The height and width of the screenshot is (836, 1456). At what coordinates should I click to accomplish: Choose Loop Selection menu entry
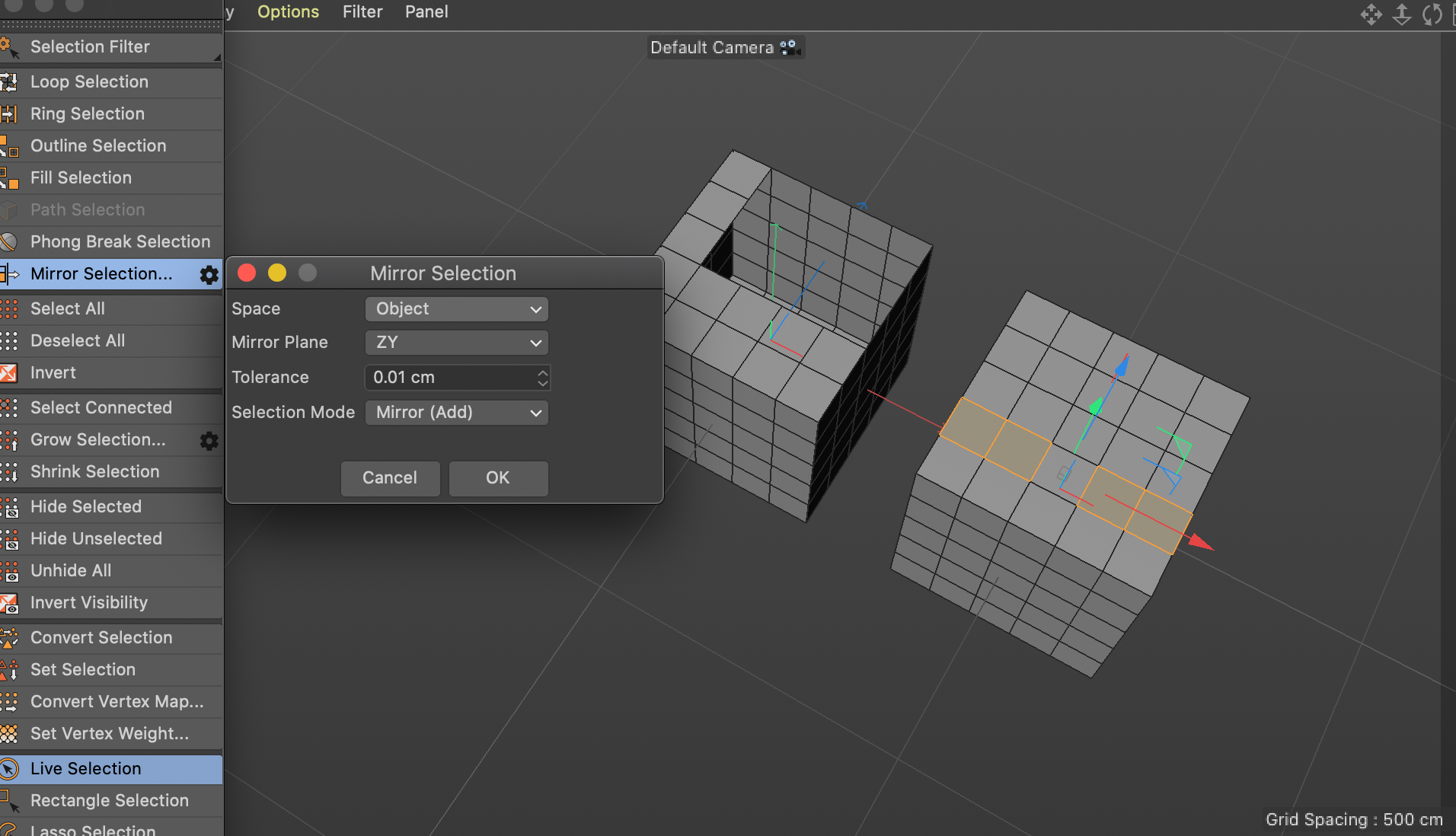coord(111,81)
